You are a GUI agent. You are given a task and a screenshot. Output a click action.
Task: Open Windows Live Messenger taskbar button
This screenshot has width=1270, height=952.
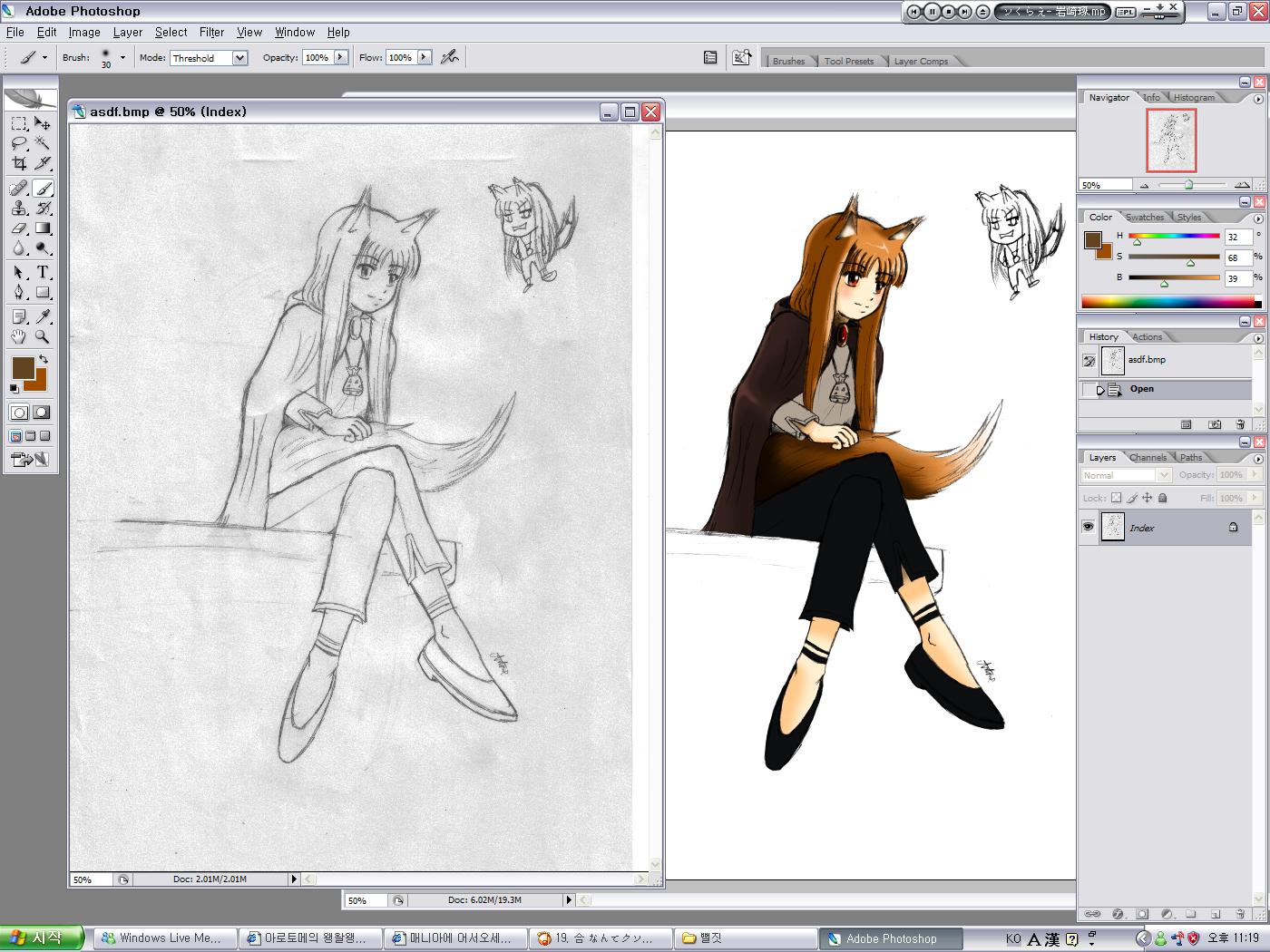[x=163, y=938]
